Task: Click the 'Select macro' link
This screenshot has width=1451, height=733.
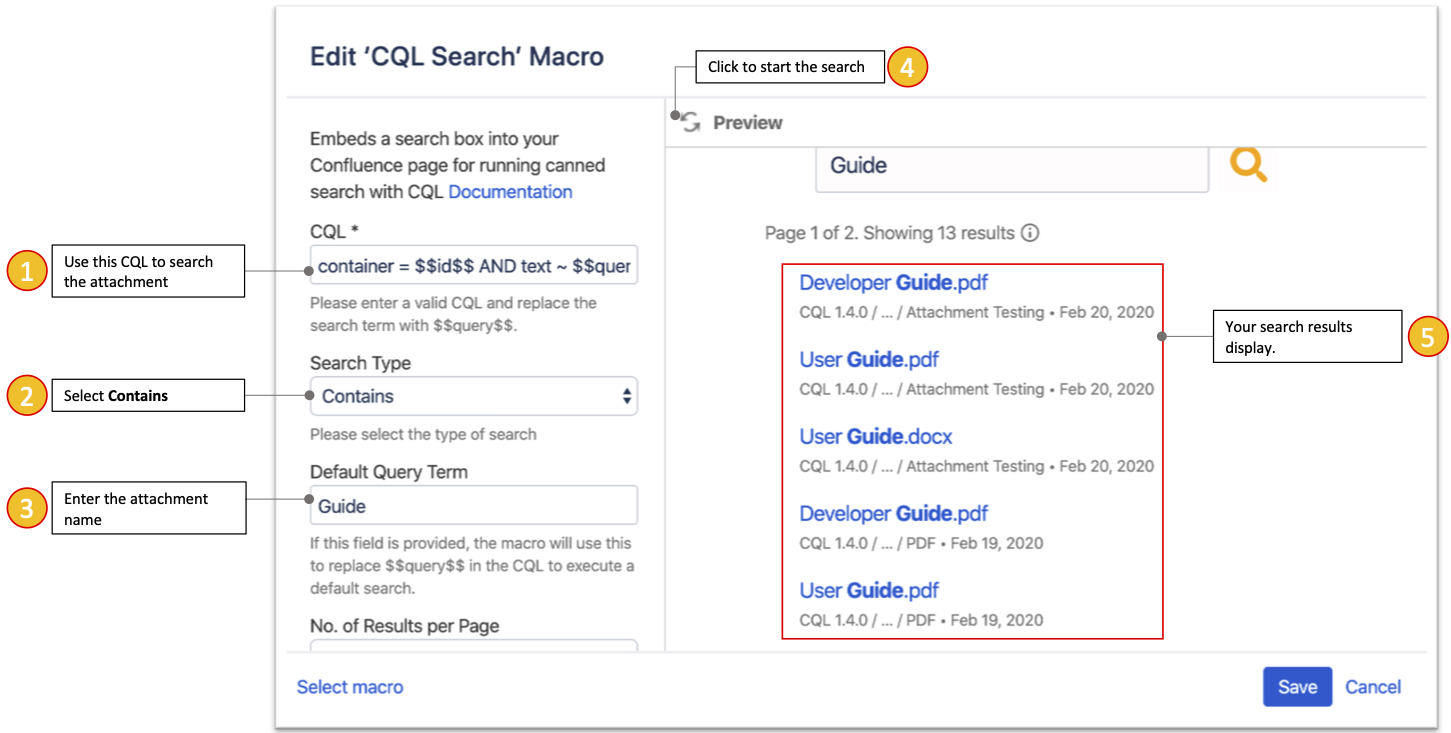Action: coord(350,687)
